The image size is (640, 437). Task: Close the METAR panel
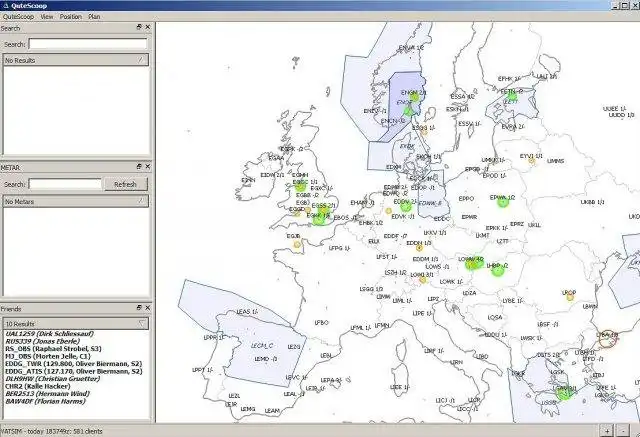pyautogui.click(x=148, y=167)
